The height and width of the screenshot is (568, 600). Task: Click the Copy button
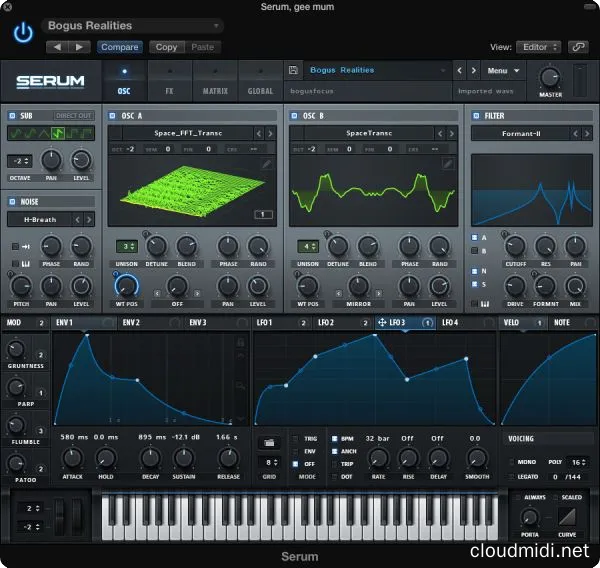166,47
